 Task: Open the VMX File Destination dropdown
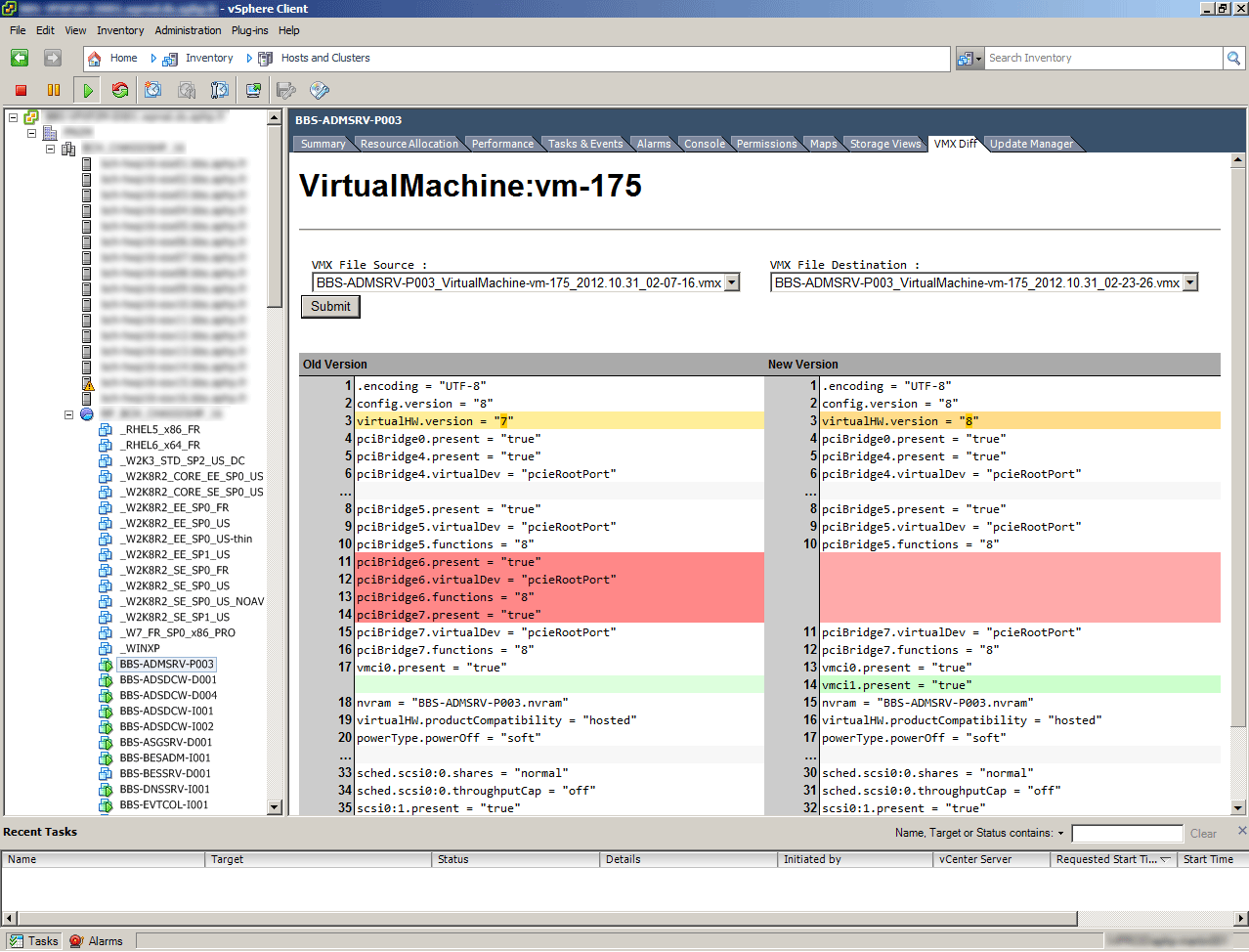point(1190,283)
